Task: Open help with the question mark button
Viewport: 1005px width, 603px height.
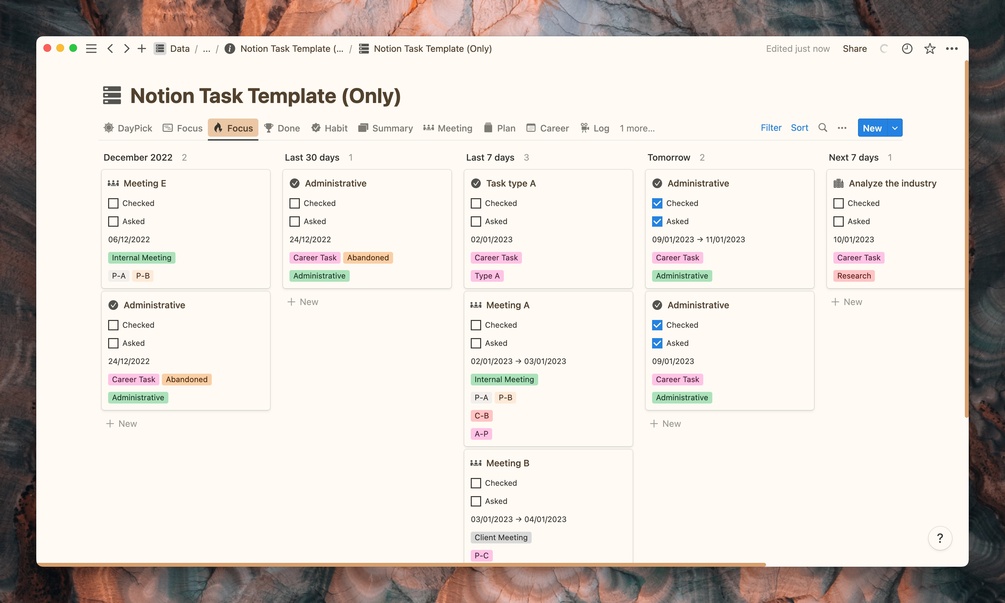Action: coord(940,538)
